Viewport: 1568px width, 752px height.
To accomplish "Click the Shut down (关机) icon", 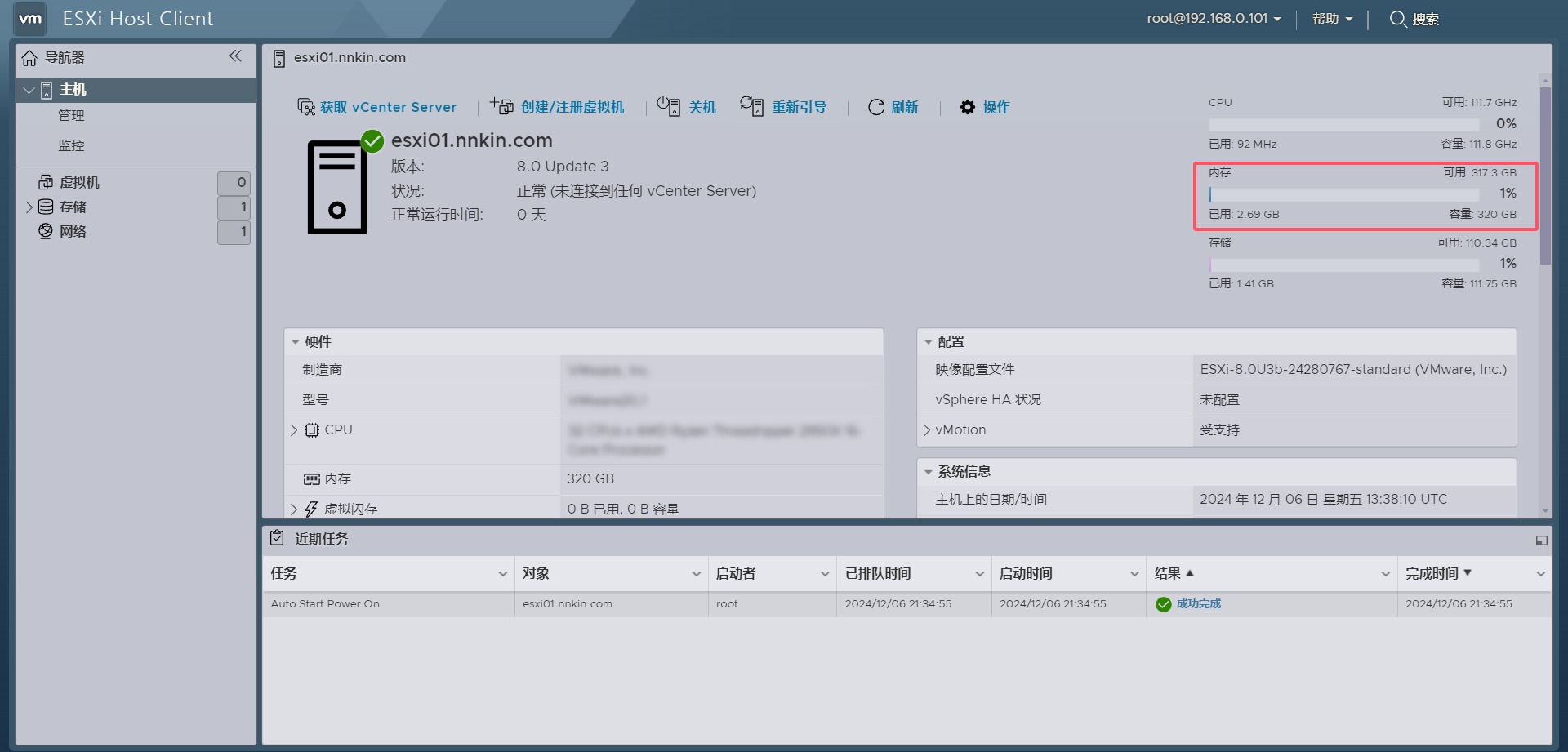I will tap(669, 106).
